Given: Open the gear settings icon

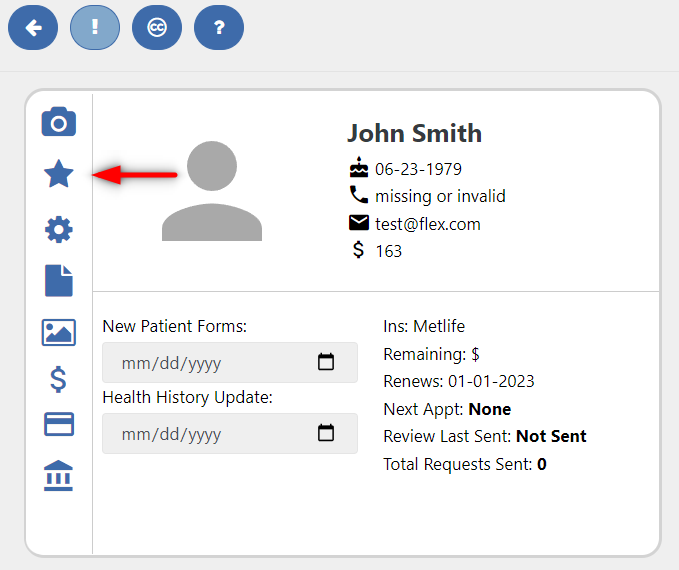Looking at the screenshot, I should pos(58,230).
